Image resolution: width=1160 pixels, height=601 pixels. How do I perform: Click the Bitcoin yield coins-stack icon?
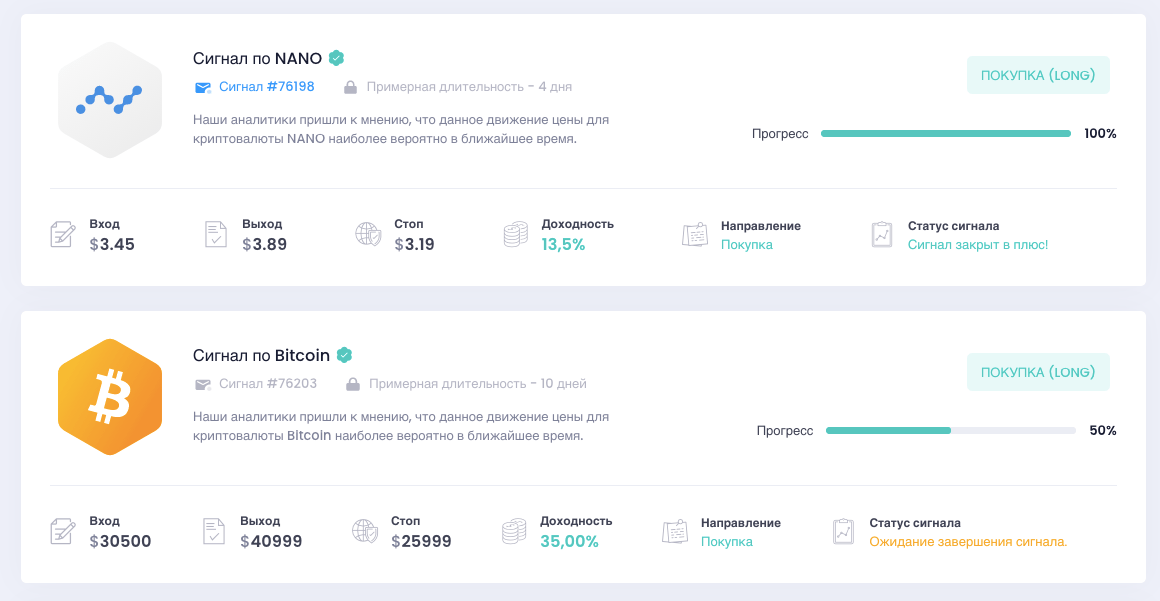coord(514,531)
